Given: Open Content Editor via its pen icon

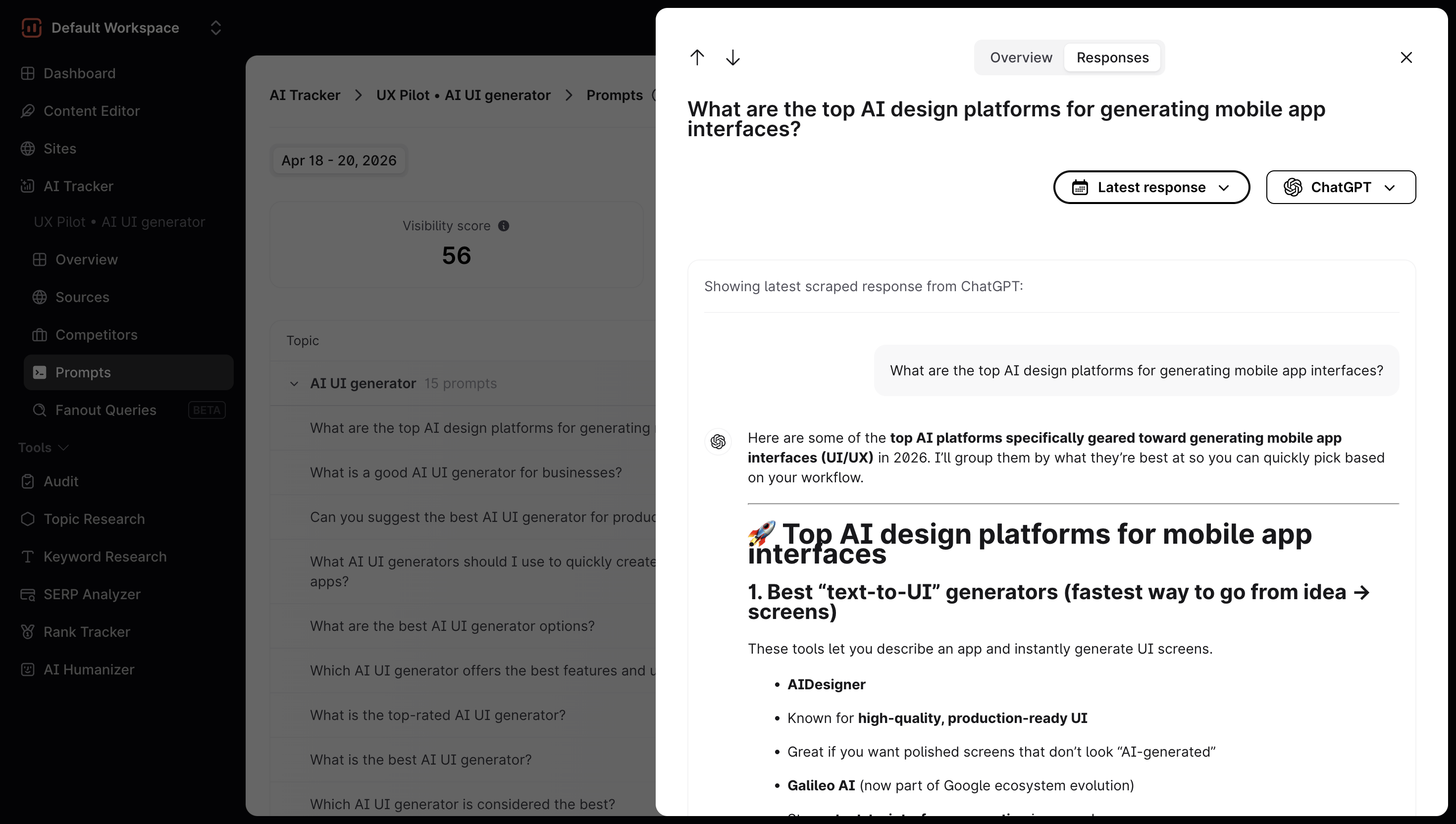Looking at the screenshot, I should point(27,111).
